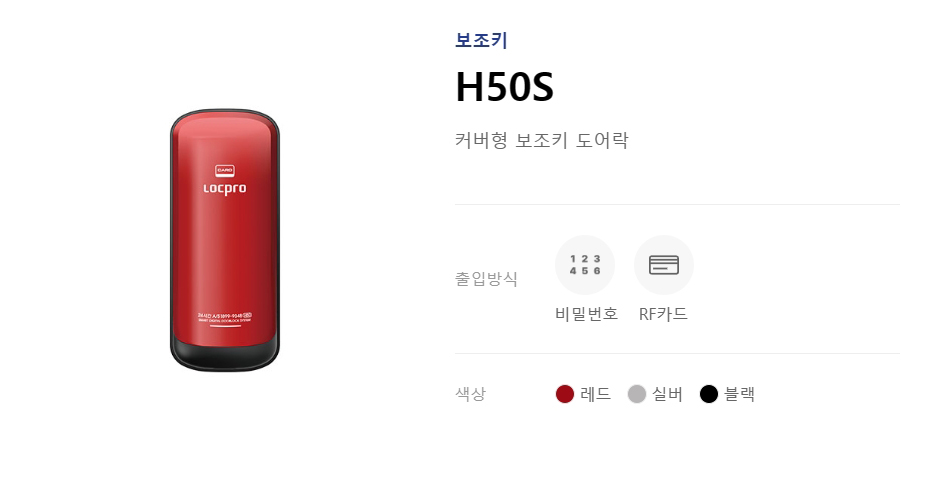Click the password keypad icon
The width and height of the screenshot is (950, 480).
(x=585, y=265)
